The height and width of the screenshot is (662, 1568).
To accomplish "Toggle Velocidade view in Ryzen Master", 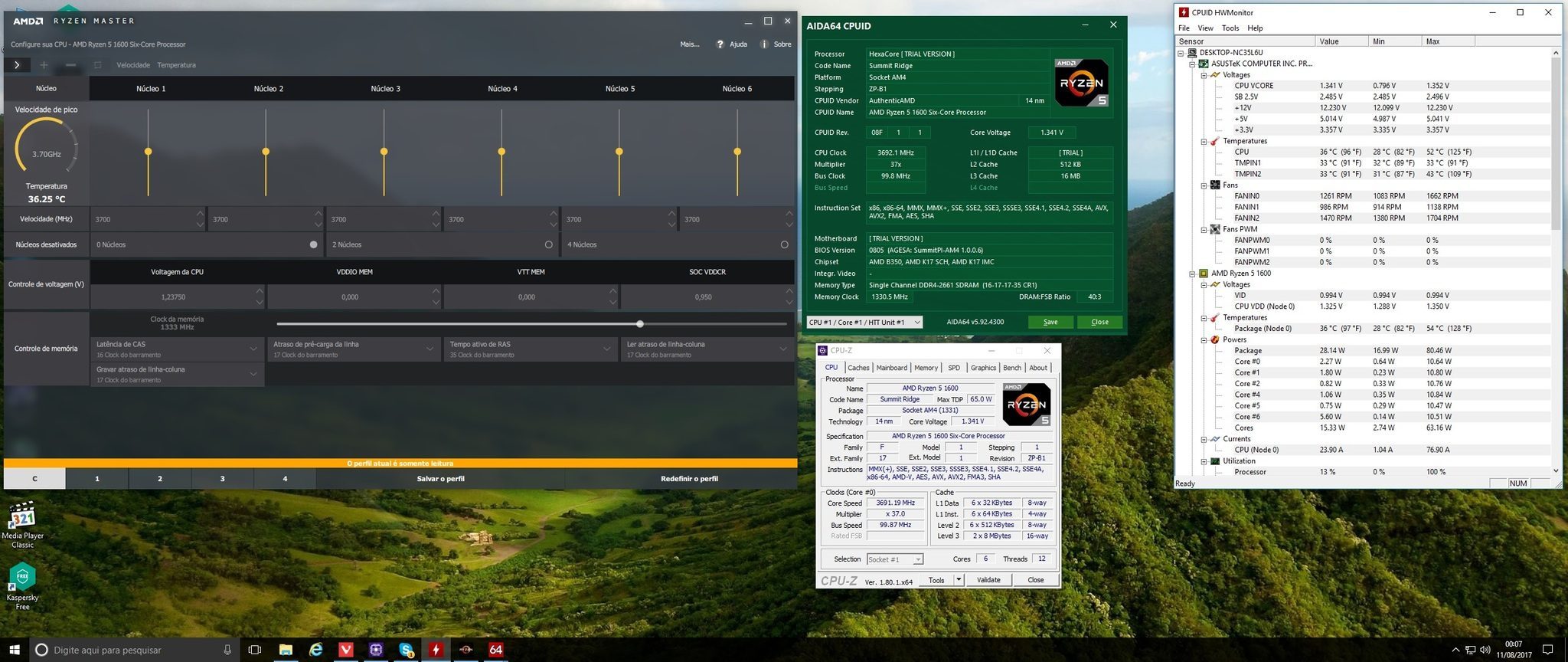I will tap(133, 65).
